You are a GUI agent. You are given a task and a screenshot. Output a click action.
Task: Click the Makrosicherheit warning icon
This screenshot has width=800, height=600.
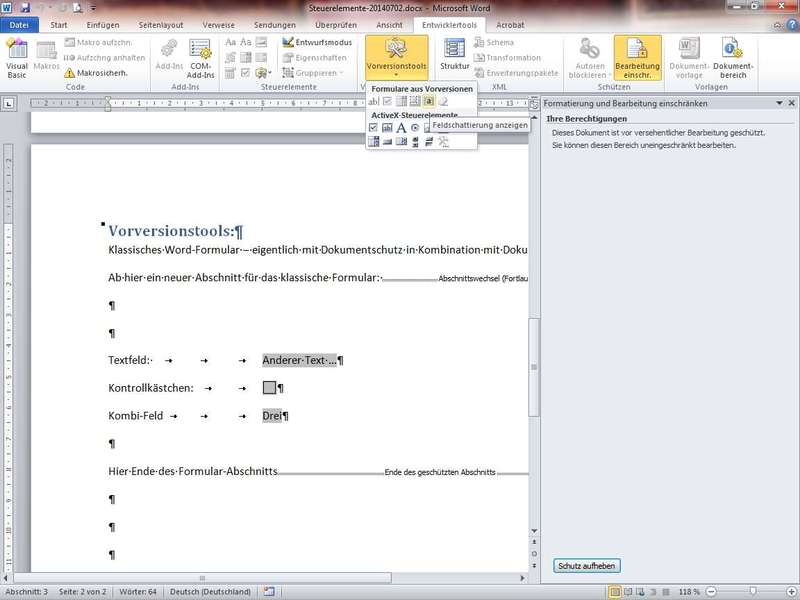[x=70, y=73]
